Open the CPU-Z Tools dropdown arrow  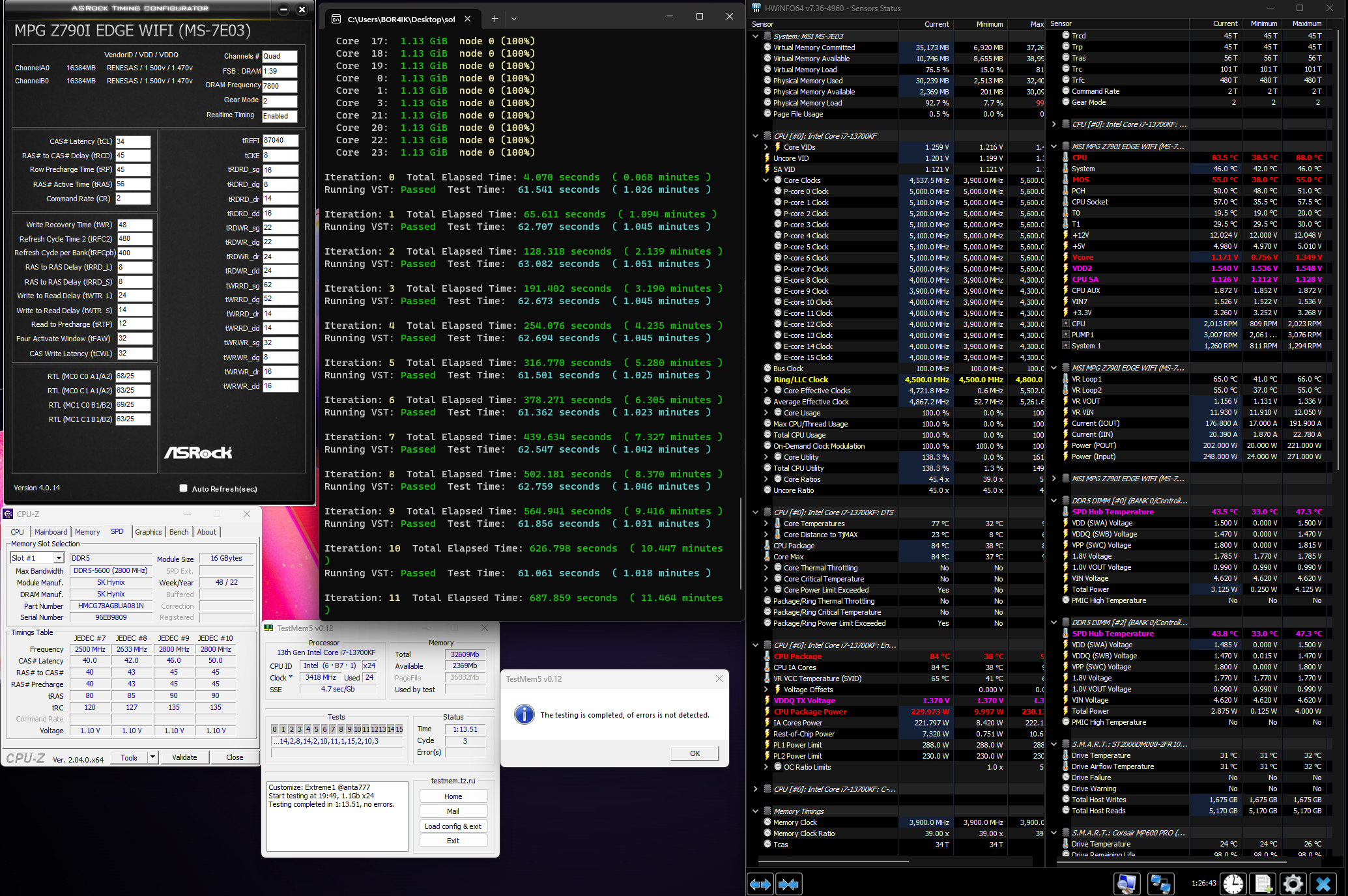pos(152,757)
